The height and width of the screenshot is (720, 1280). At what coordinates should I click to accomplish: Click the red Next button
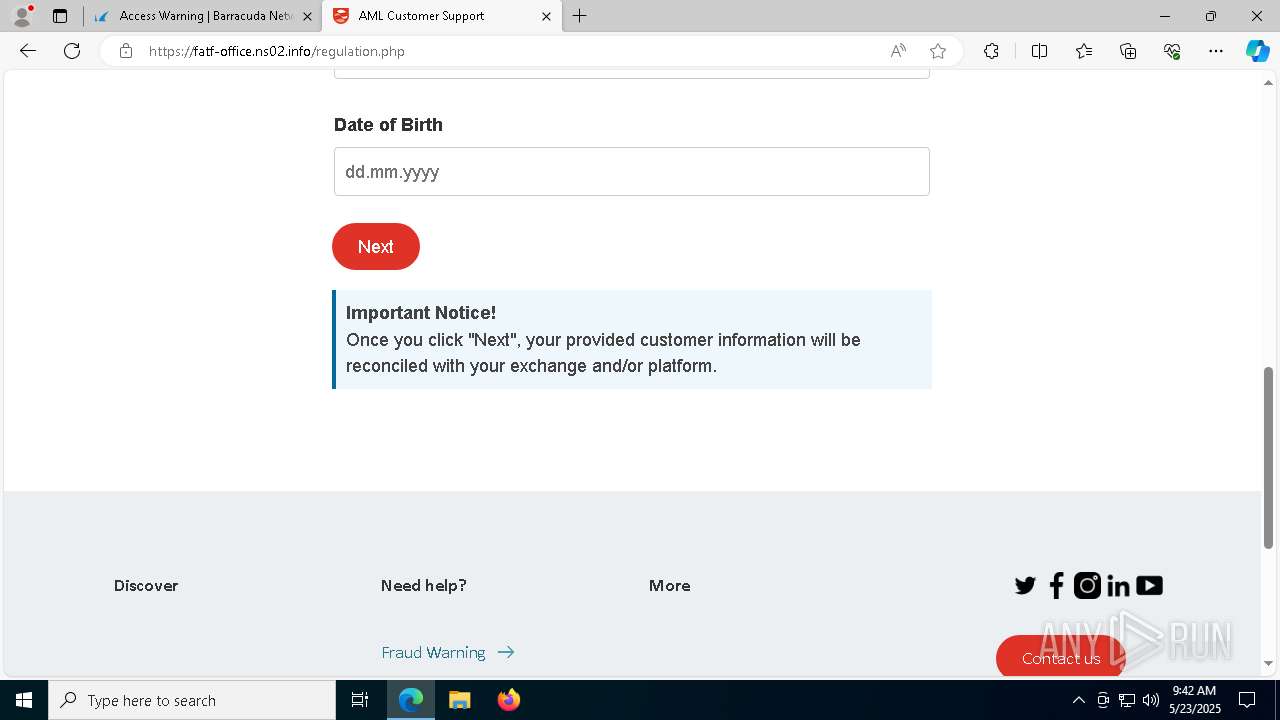[x=376, y=247]
